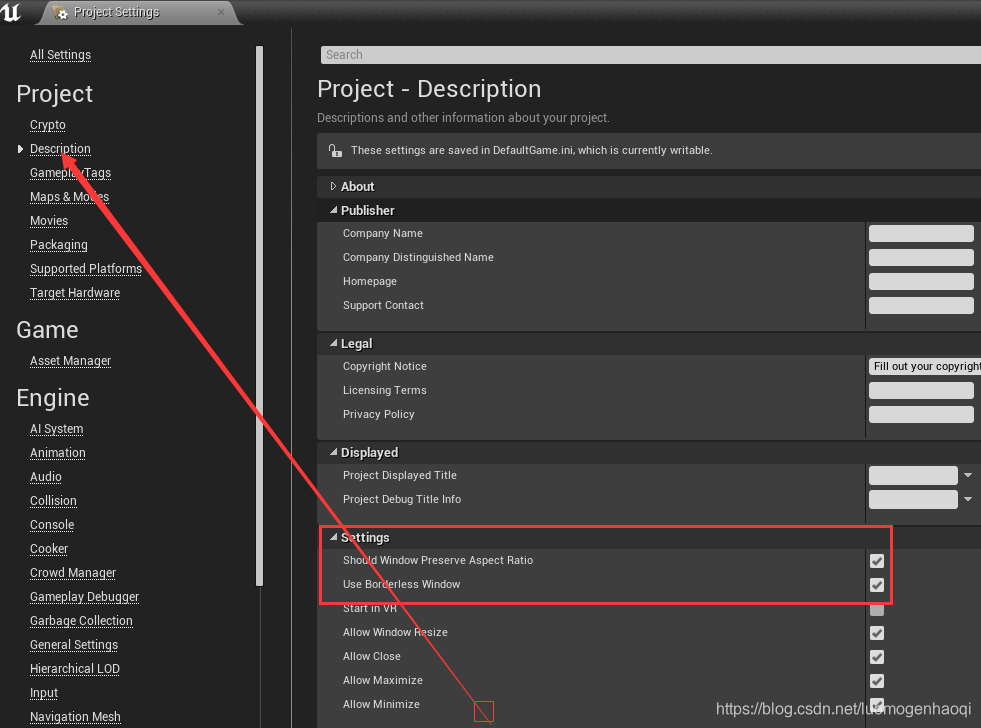Open Asset Manager settings

coord(71,361)
